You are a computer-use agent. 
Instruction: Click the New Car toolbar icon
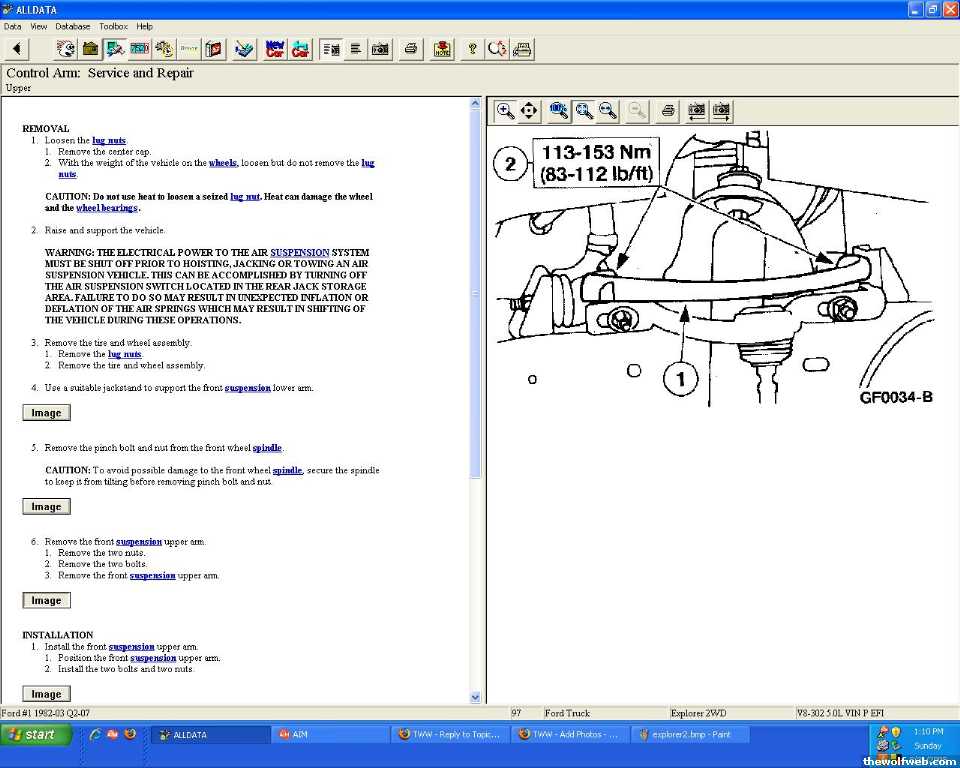click(275, 48)
